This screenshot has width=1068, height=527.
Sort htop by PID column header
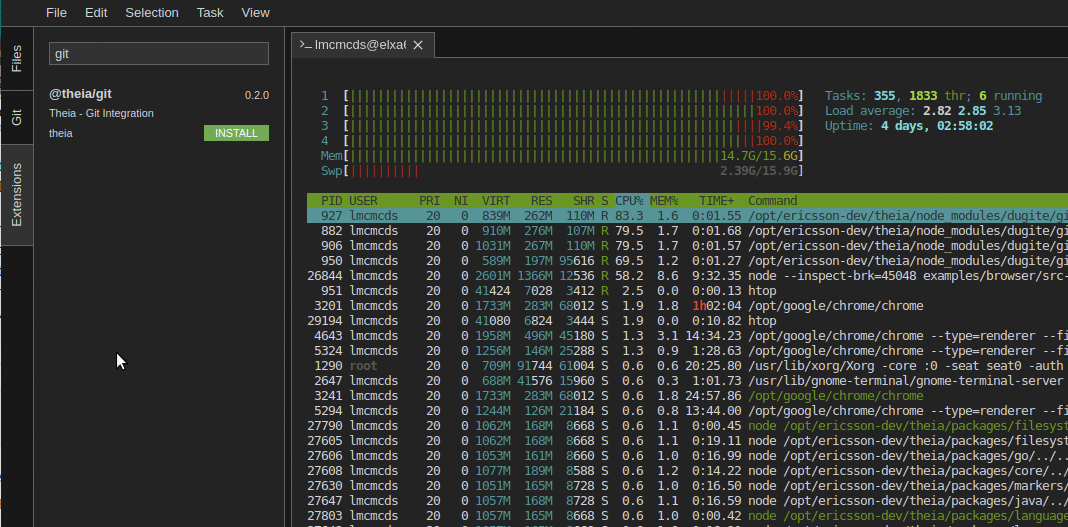332,201
